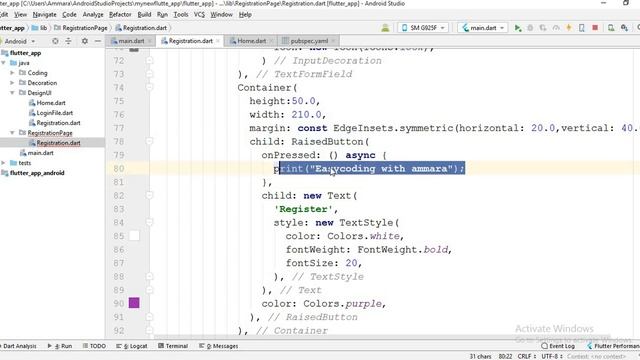Fold code block at line 78

pos(149,142)
